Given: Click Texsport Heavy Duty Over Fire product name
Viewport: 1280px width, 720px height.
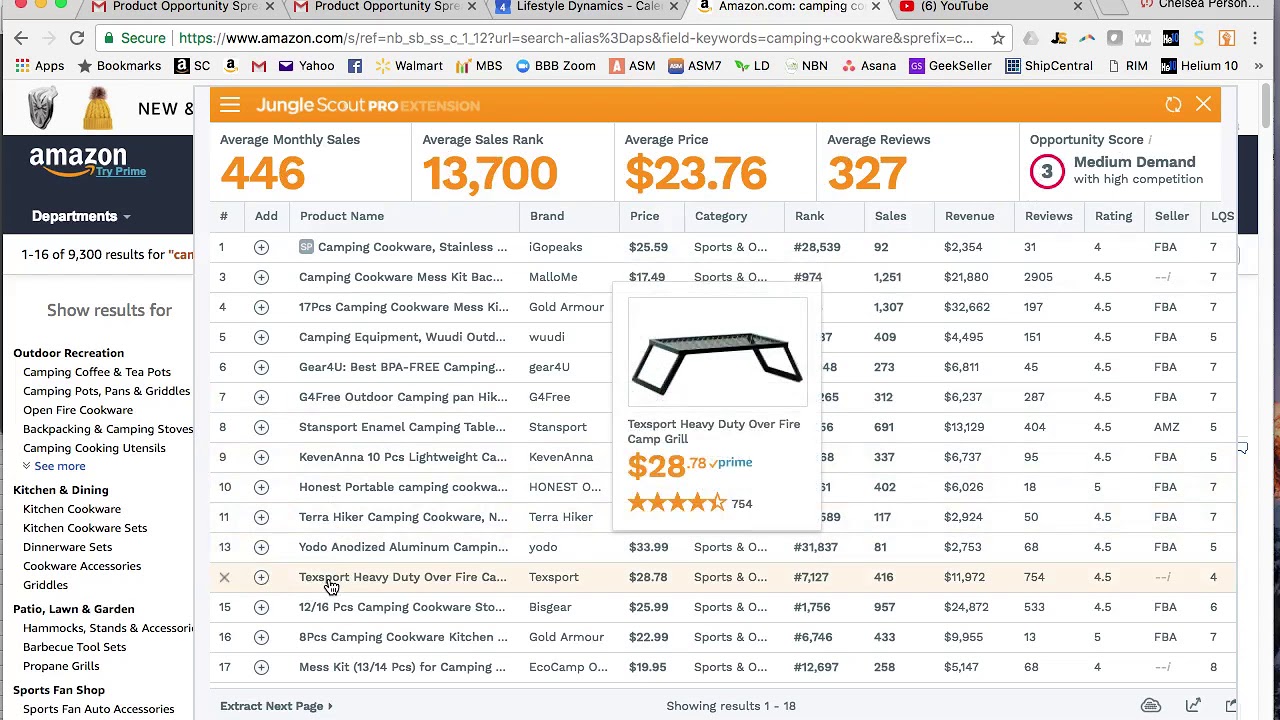Looking at the screenshot, I should (x=402, y=577).
